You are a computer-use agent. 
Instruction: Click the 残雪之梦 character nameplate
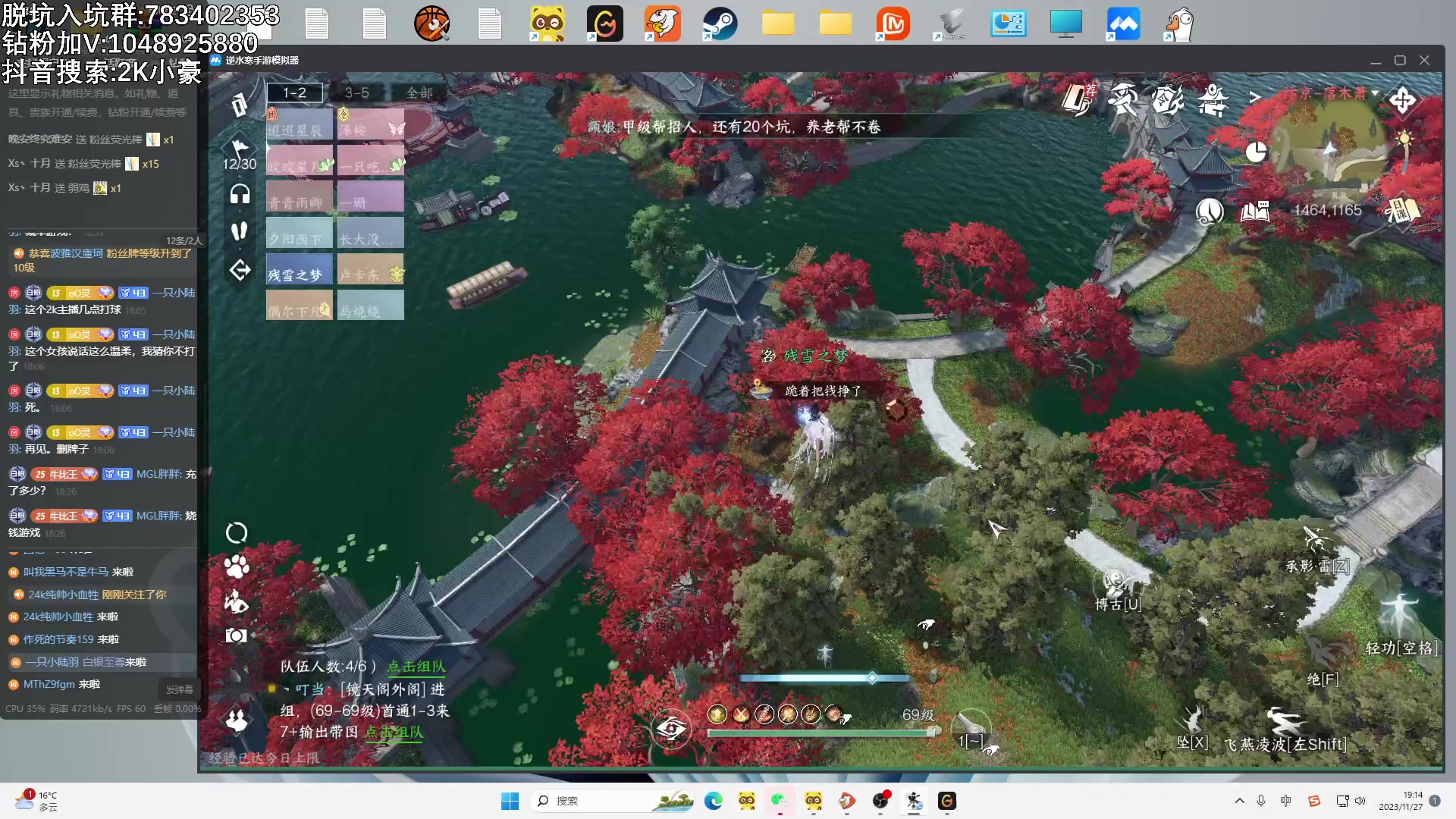point(814,356)
